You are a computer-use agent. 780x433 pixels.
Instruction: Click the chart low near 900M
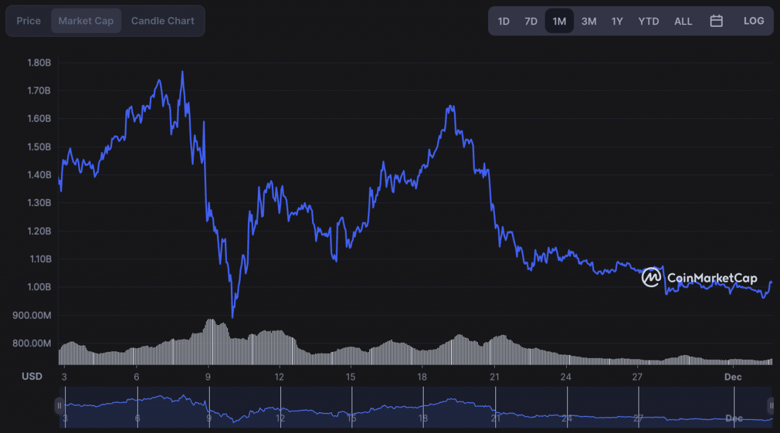point(233,316)
